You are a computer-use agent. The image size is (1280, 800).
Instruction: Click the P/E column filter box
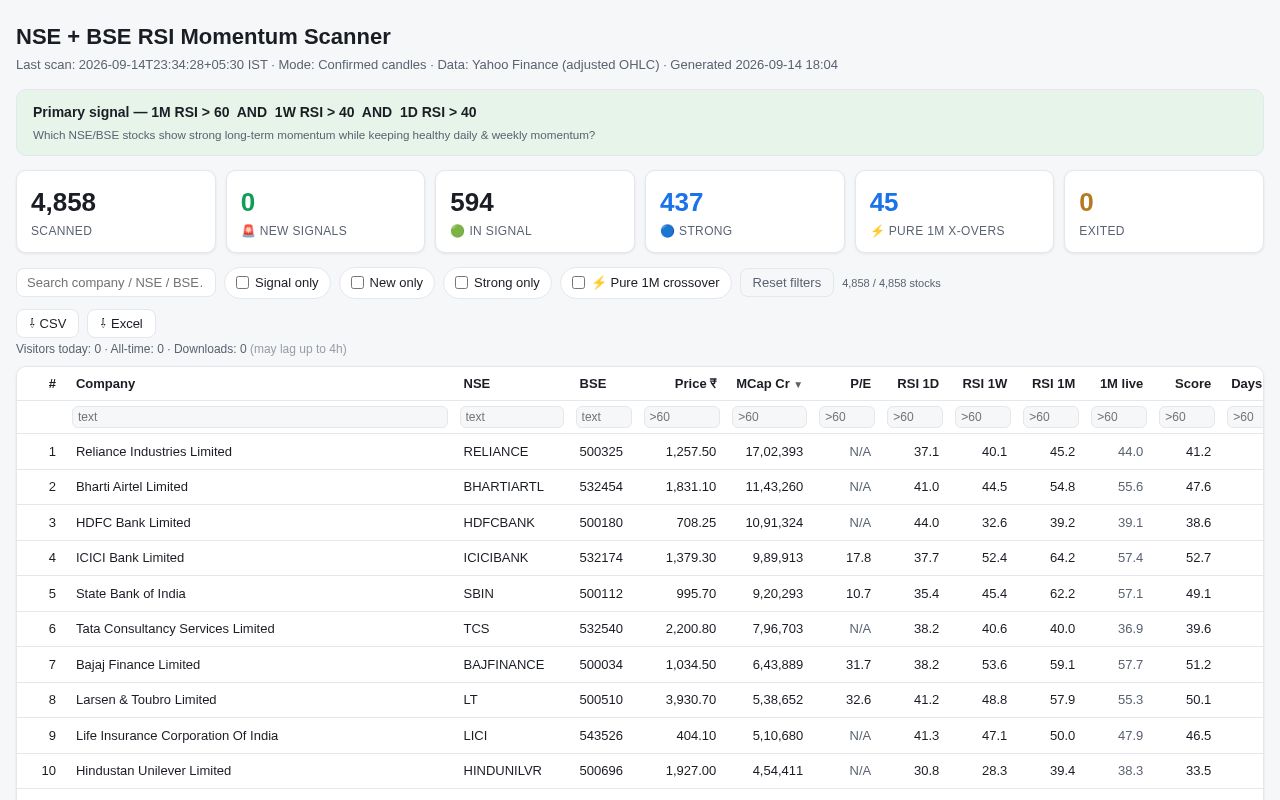click(x=847, y=417)
